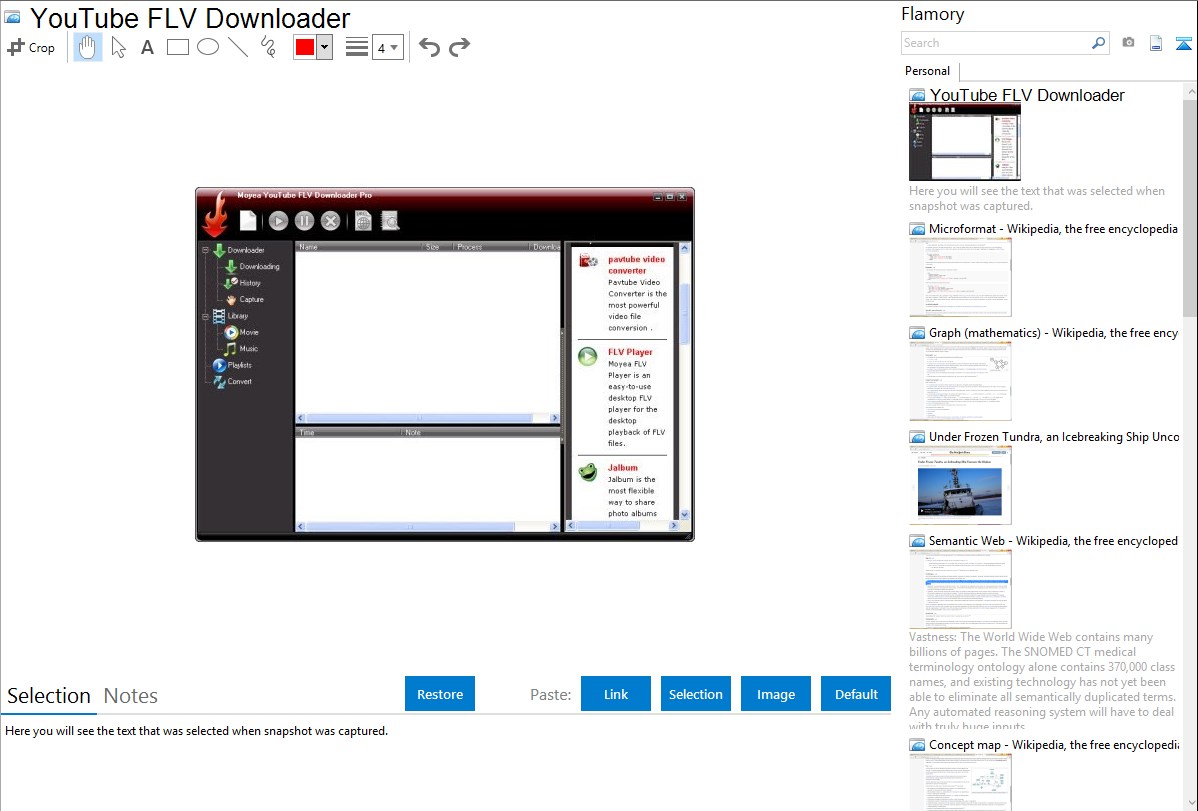Select Capture in the Moyea tree

tap(251, 300)
